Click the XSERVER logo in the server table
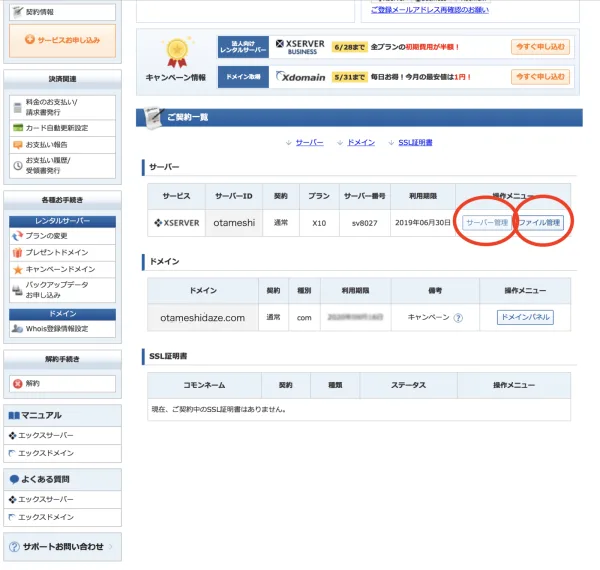Viewport: 600px width, 570px height. [x=177, y=223]
